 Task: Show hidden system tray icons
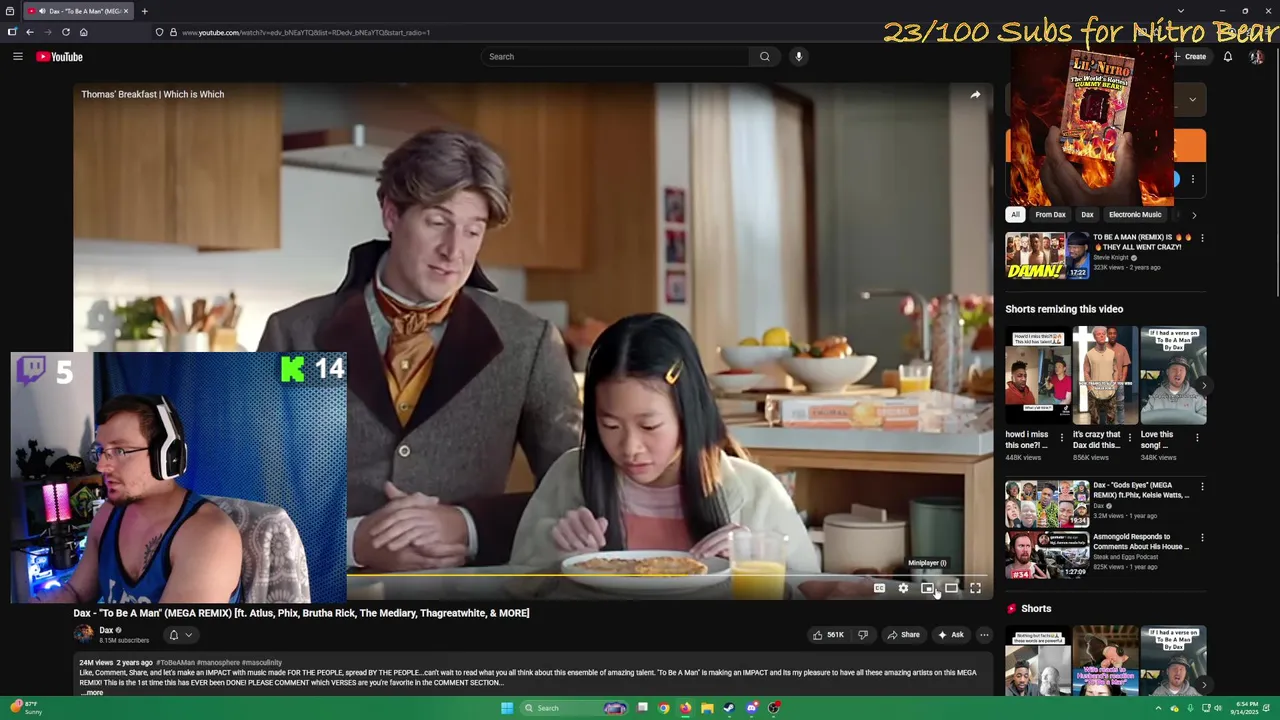[1159, 708]
